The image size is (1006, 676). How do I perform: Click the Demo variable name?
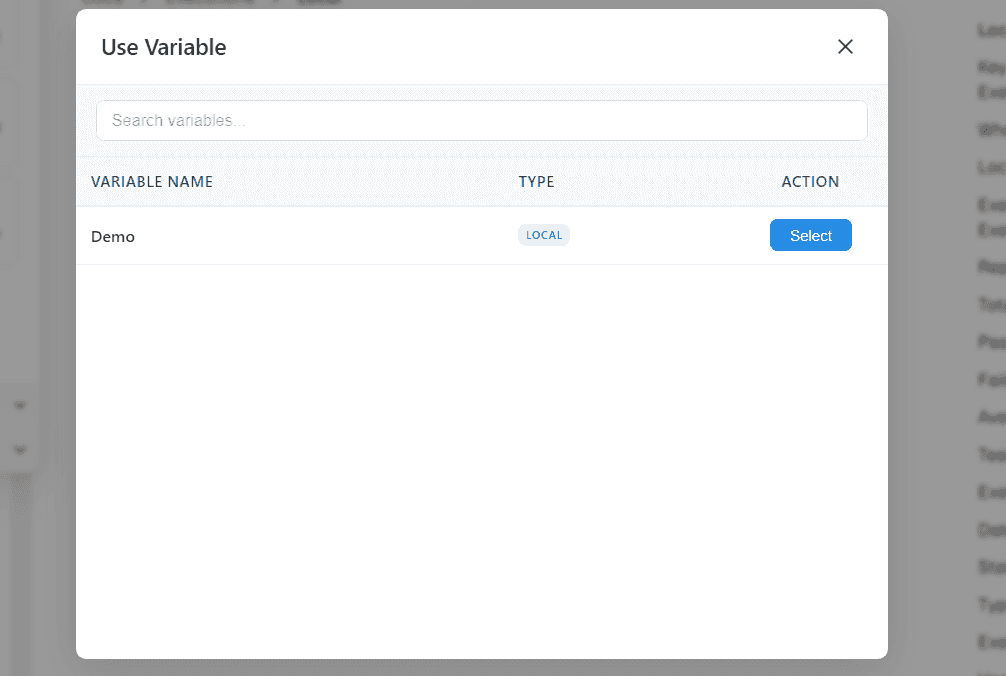point(113,237)
